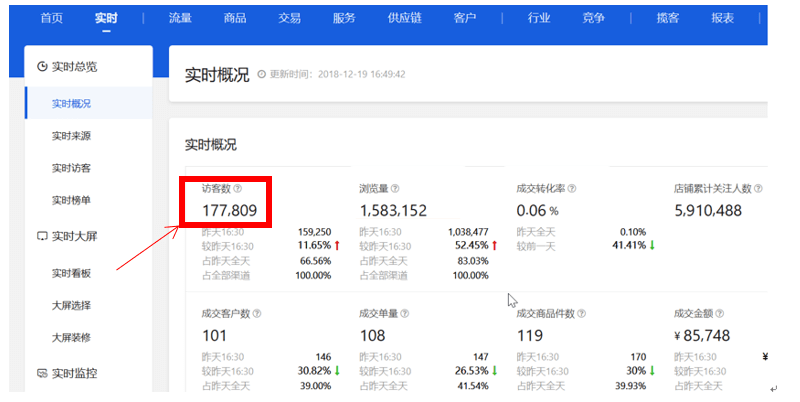
Task: Go to the 报表 tab
Action: coord(722,18)
